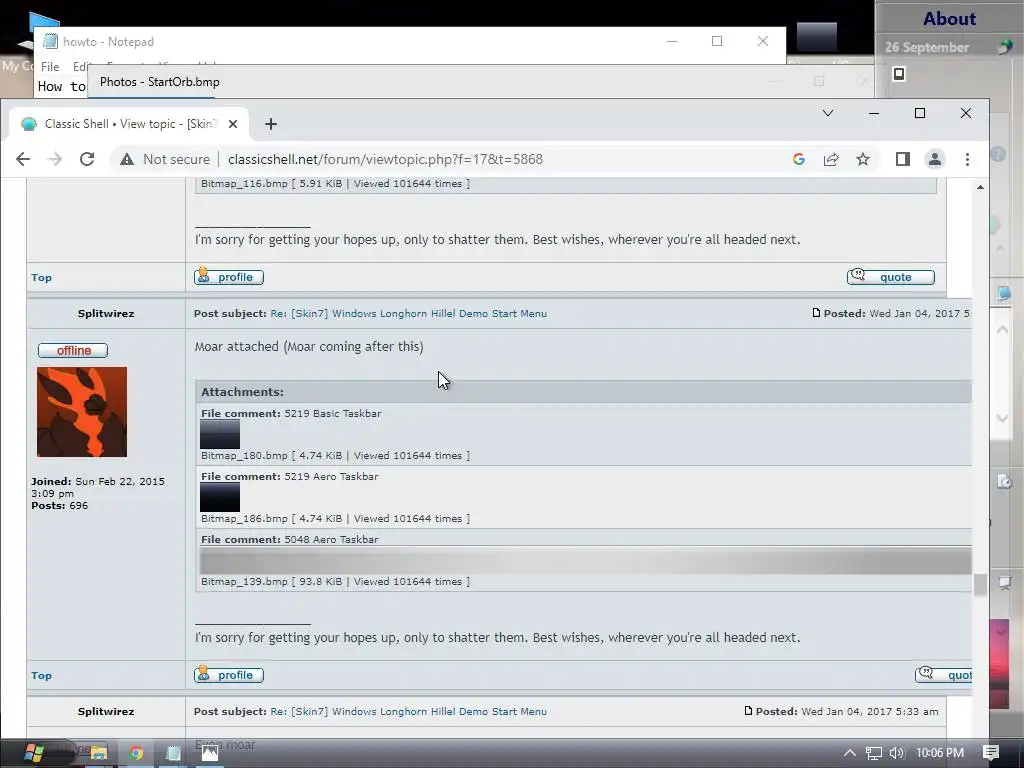Image resolution: width=1024 pixels, height=768 pixels.
Task: Click profile button below the Bitmap_139 attachment
Action: point(229,675)
